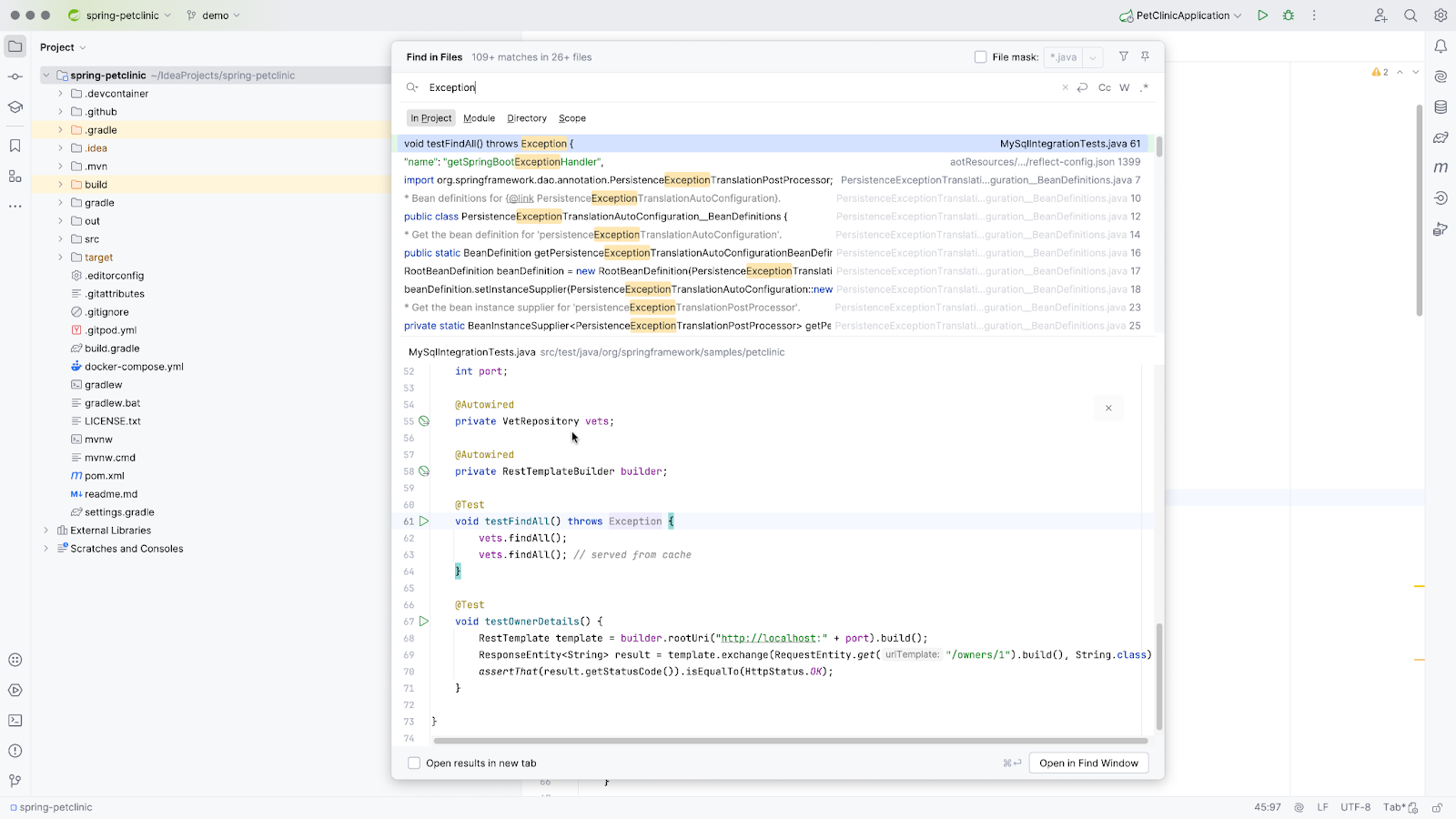Open Project view mode dropdown
This screenshot has width=1456, height=819.
point(63,47)
